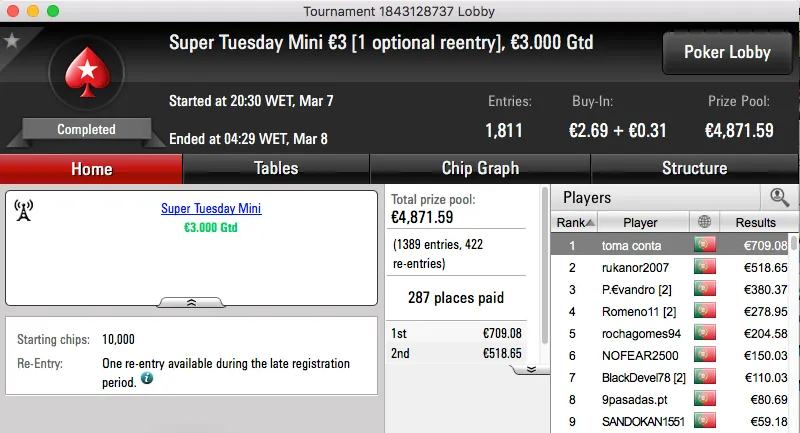Screen dimensions: 800x433
Task: Click the globe country column icon
Action: [704, 222]
